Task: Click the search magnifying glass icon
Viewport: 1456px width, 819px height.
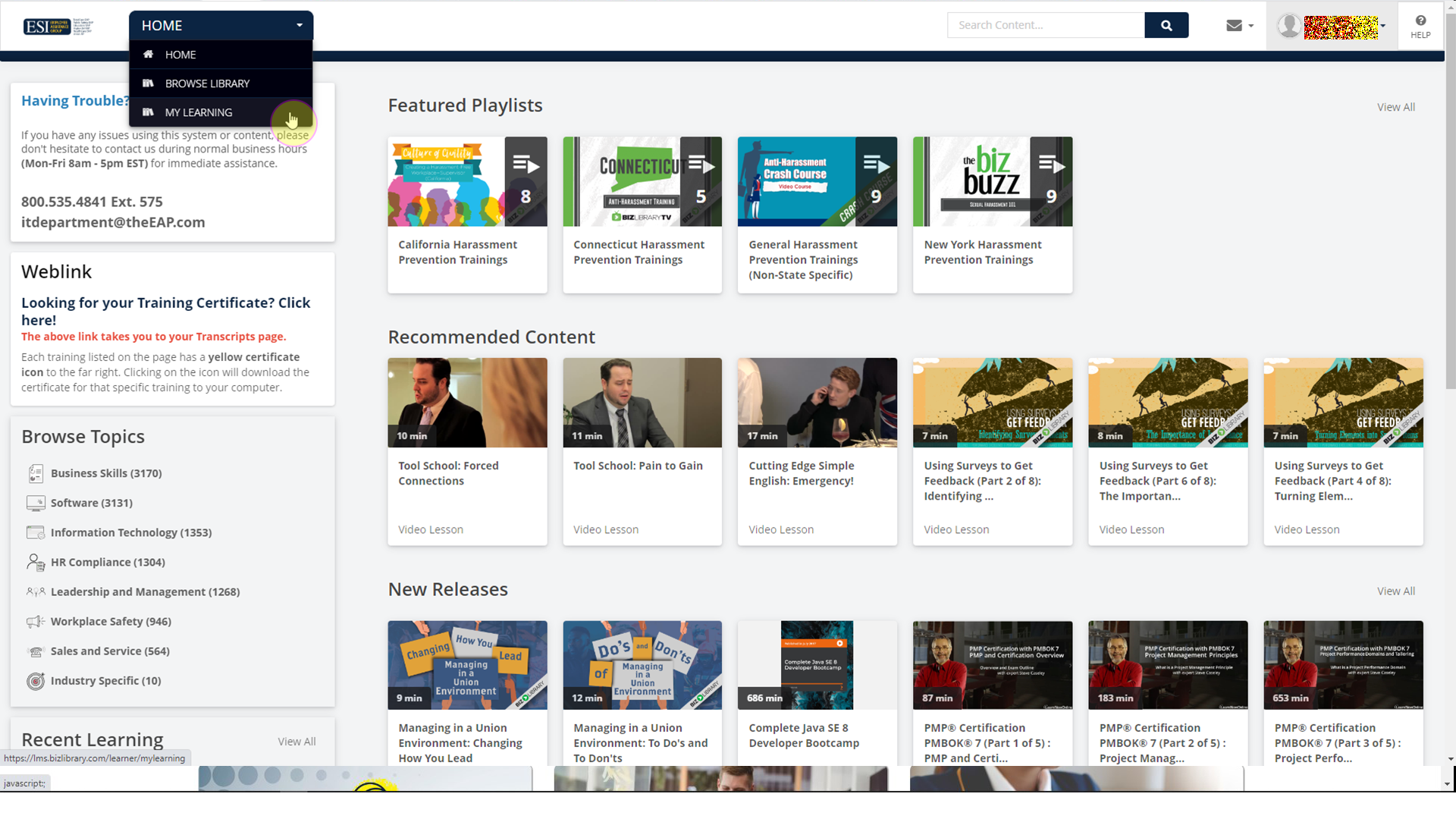Action: click(1166, 25)
